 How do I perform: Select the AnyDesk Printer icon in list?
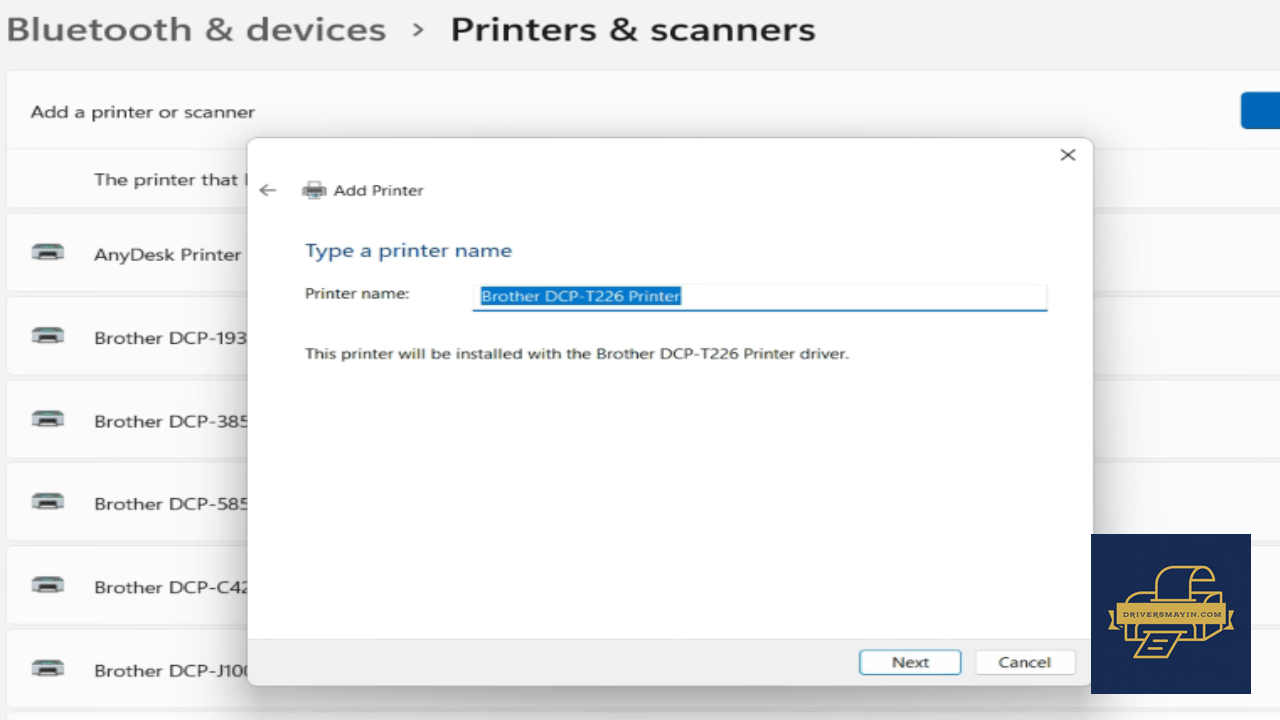pos(48,254)
